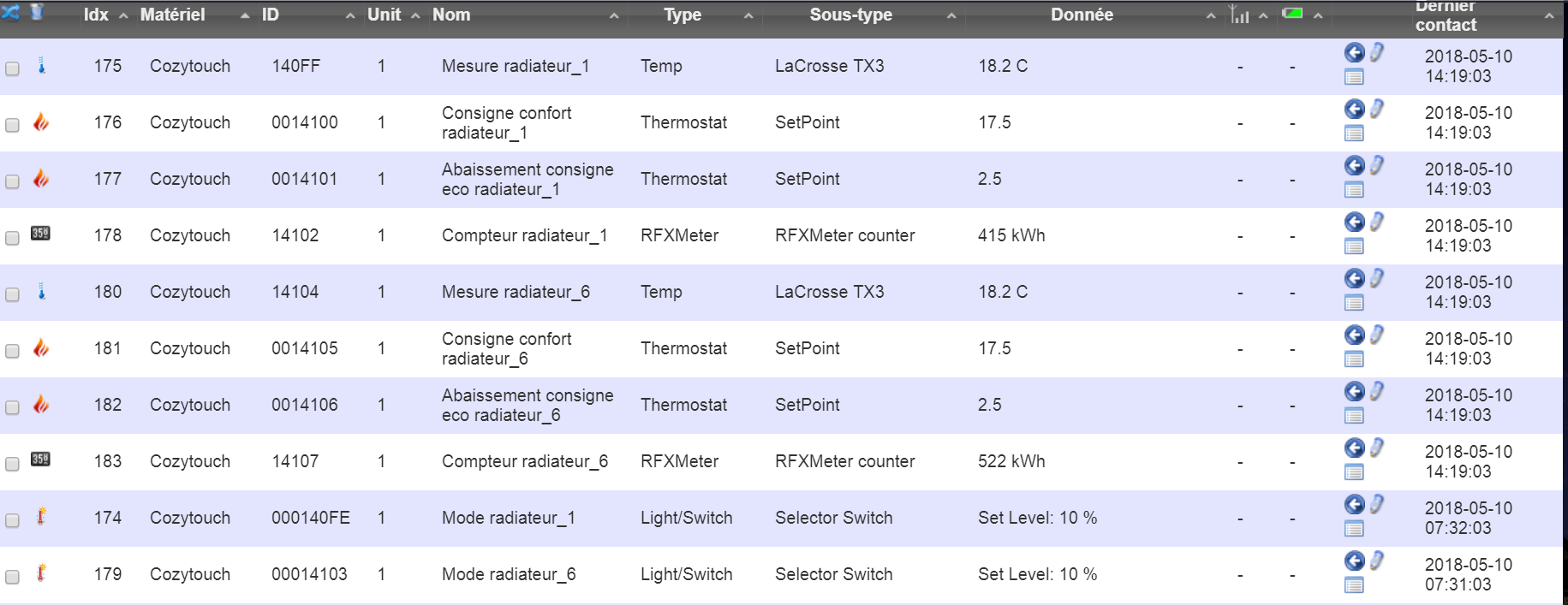Sort by the Idx column arrow
The width and height of the screenshot is (1568, 605).
coord(123,16)
